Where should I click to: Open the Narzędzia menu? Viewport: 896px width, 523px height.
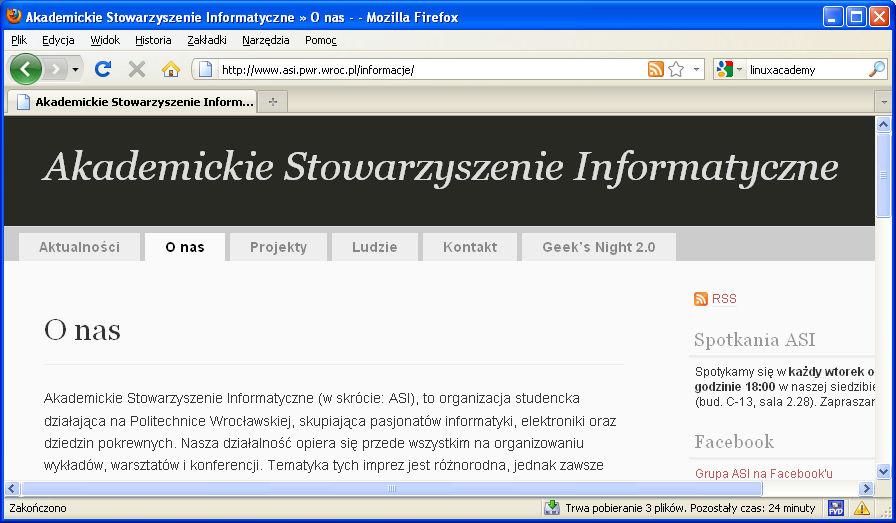point(266,40)
